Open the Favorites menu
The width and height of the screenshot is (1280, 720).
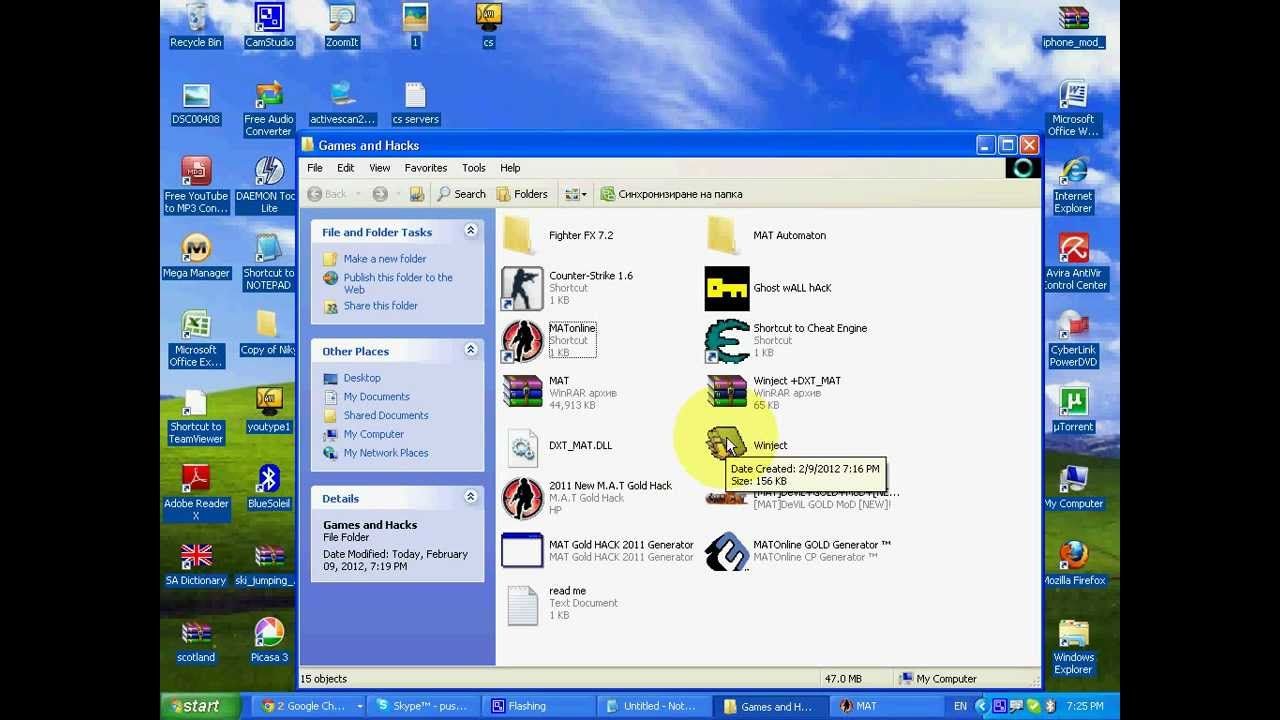coord(426,168)
